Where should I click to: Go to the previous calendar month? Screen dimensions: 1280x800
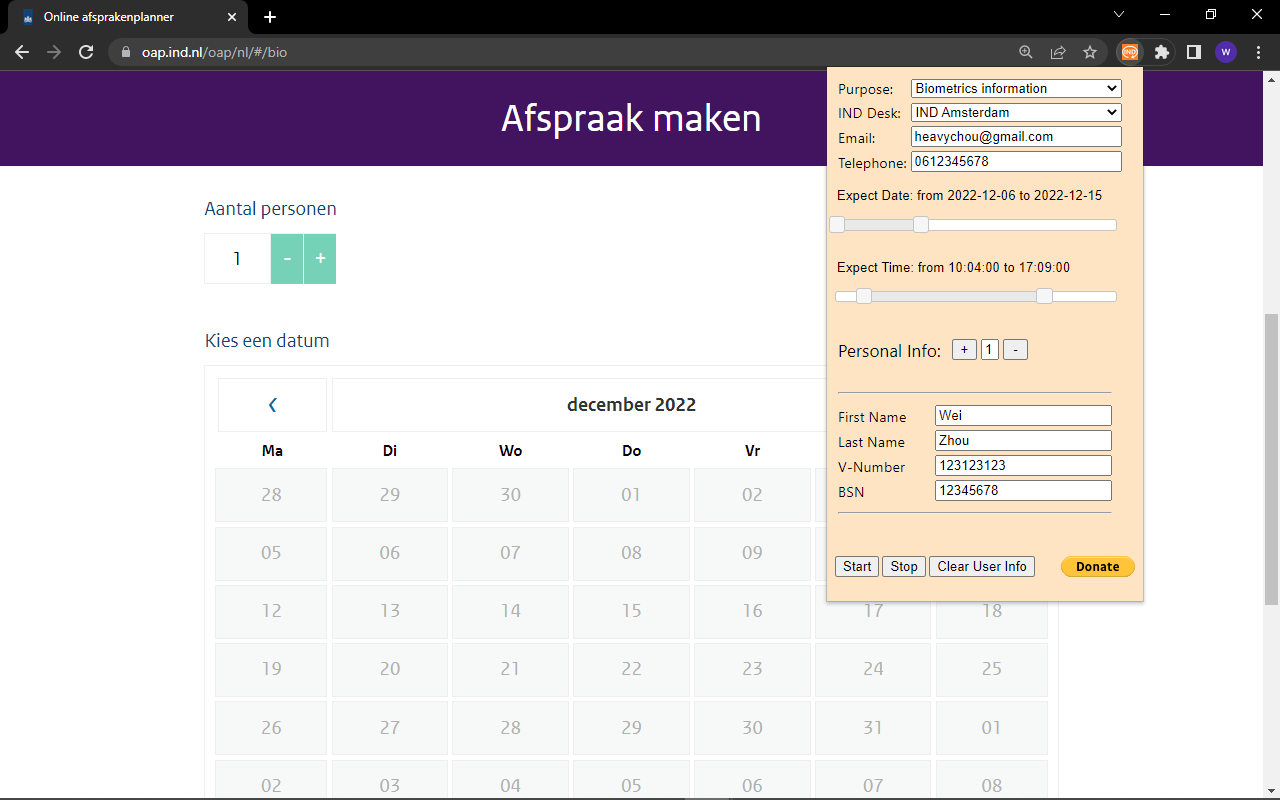(272, 405)
